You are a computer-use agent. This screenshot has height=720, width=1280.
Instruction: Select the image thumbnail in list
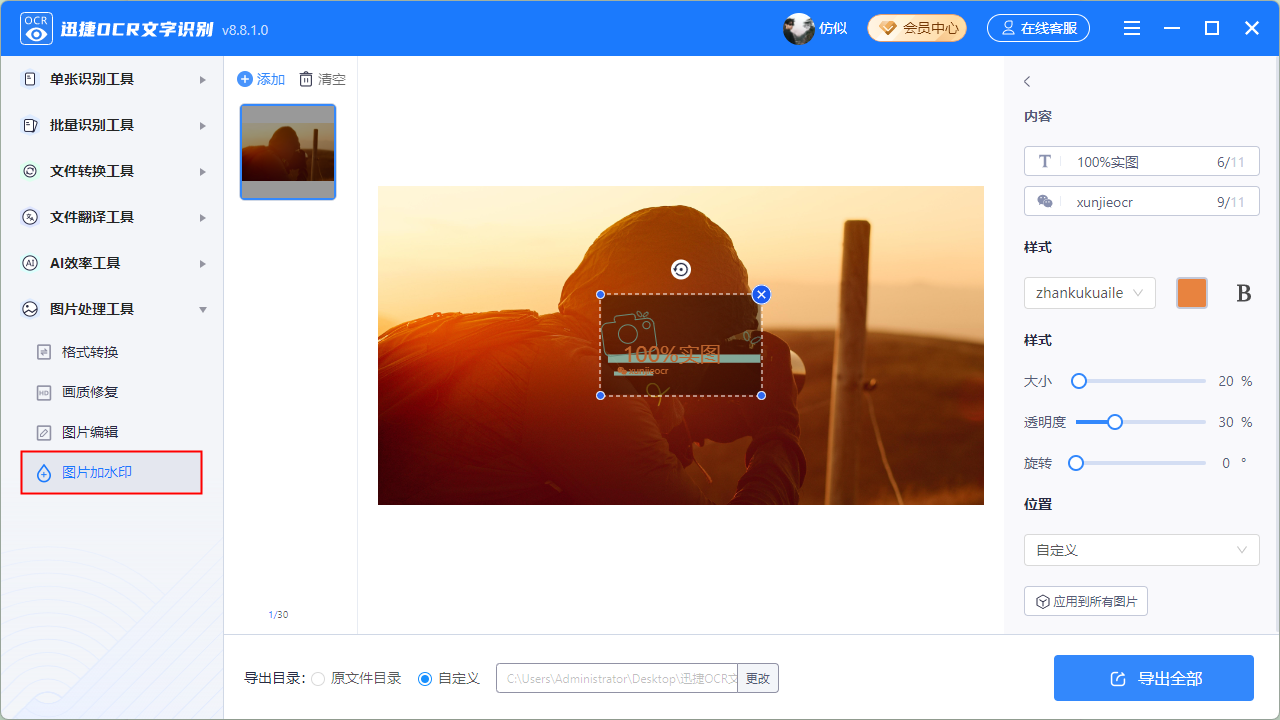click(288, 152)
